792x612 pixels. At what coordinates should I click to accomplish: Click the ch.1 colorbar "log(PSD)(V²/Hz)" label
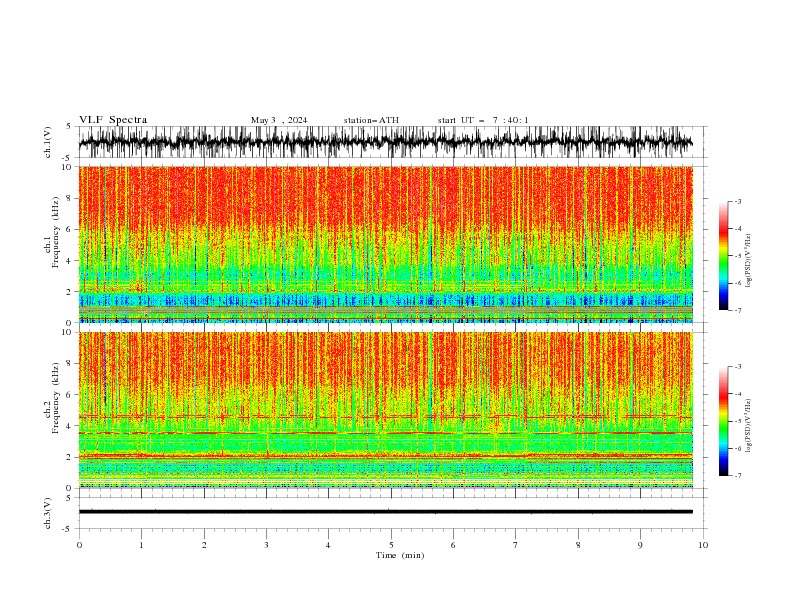click(749, 261)
